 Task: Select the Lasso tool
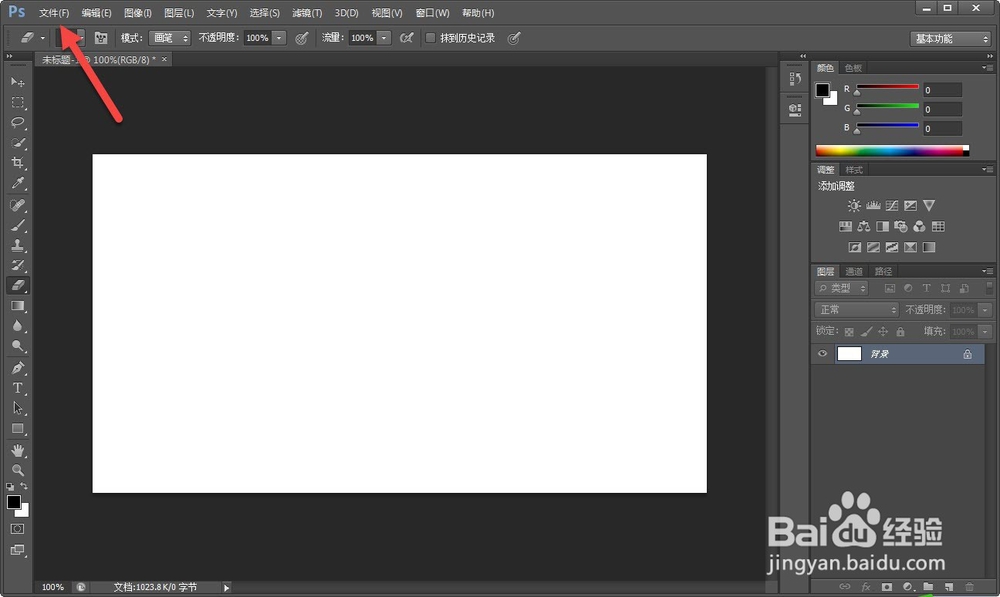click(x=17, y=122)
